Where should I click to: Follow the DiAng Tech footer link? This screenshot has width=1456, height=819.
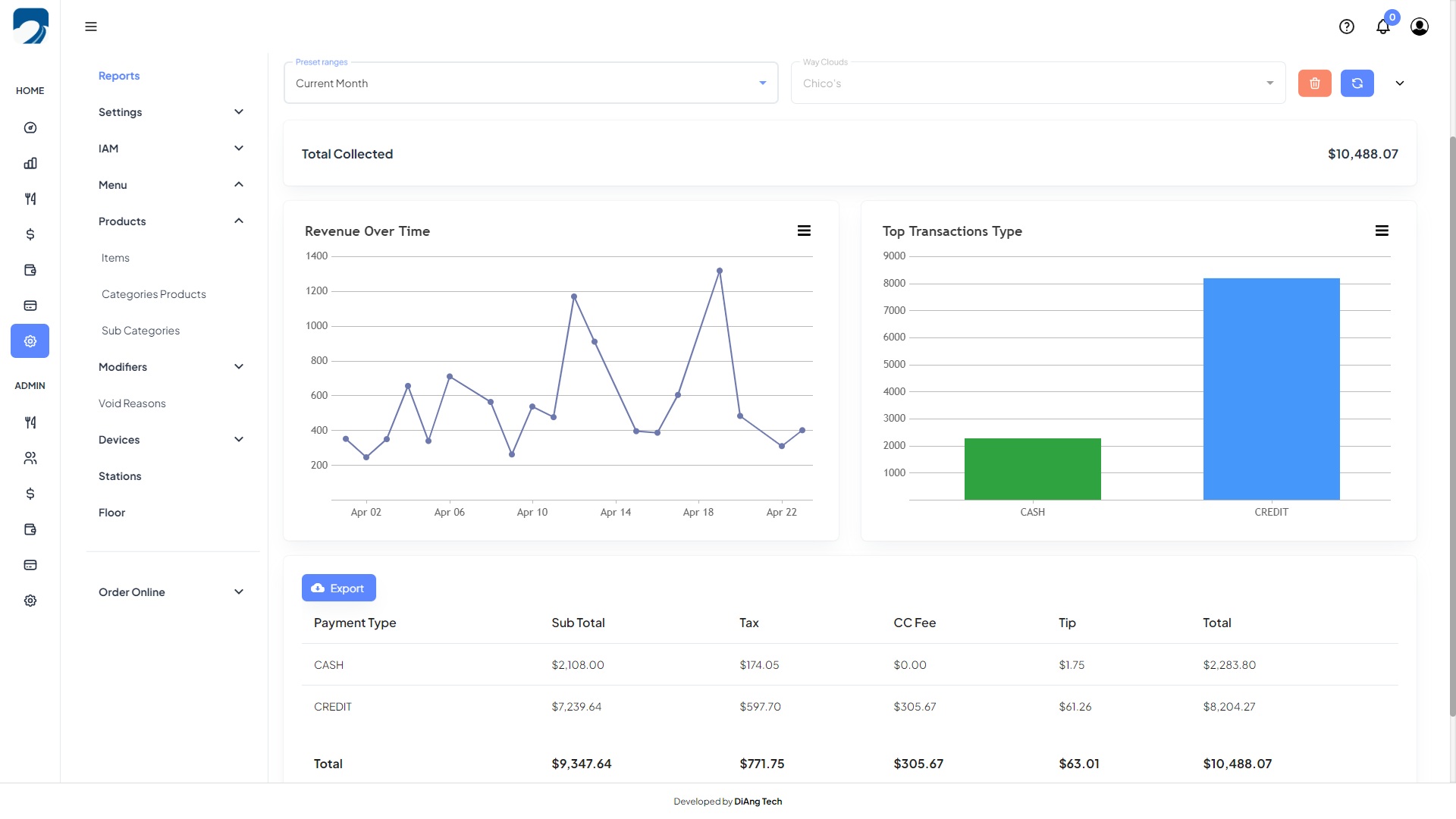[x=758, y=802]
